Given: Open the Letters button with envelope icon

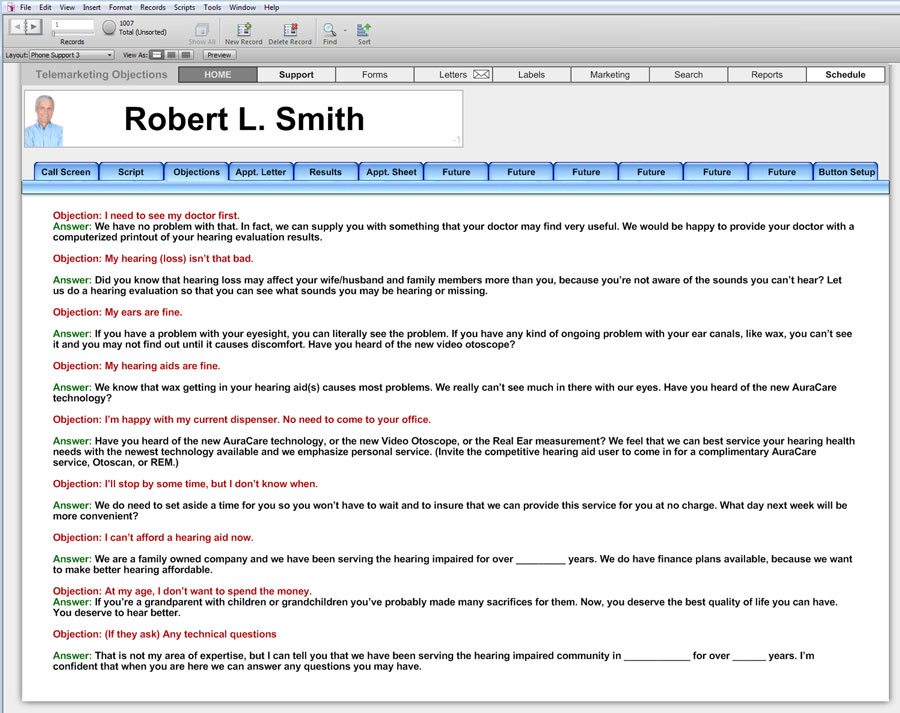Looking at the screenshot, I should click(453, 75).
